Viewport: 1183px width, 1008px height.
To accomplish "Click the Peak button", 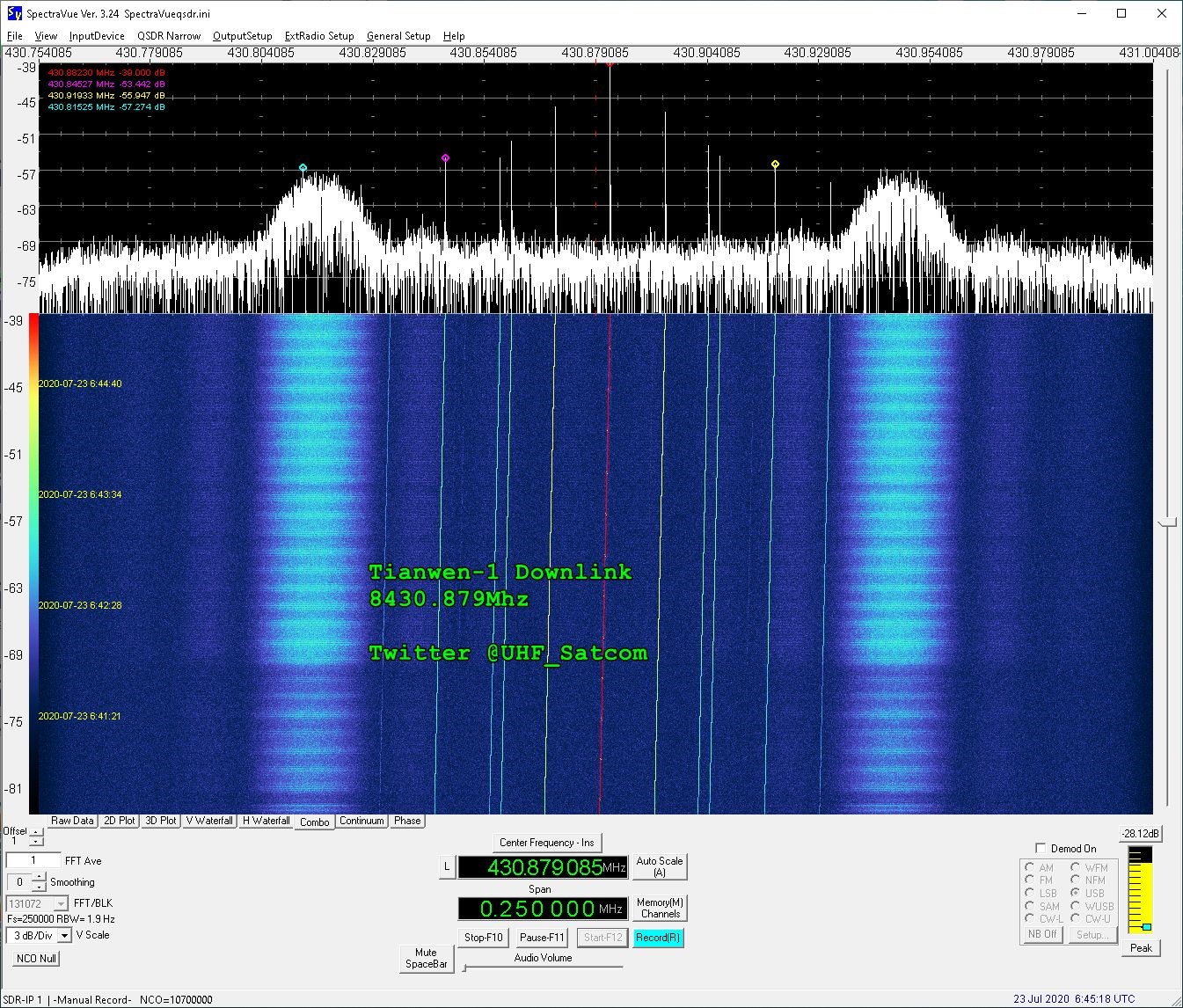I will click(x=1141, y=947).
